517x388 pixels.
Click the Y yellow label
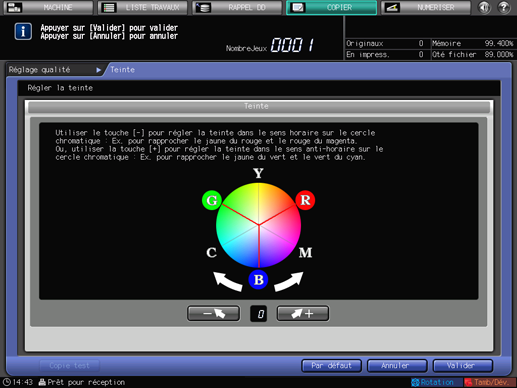(x=258, y=173)
